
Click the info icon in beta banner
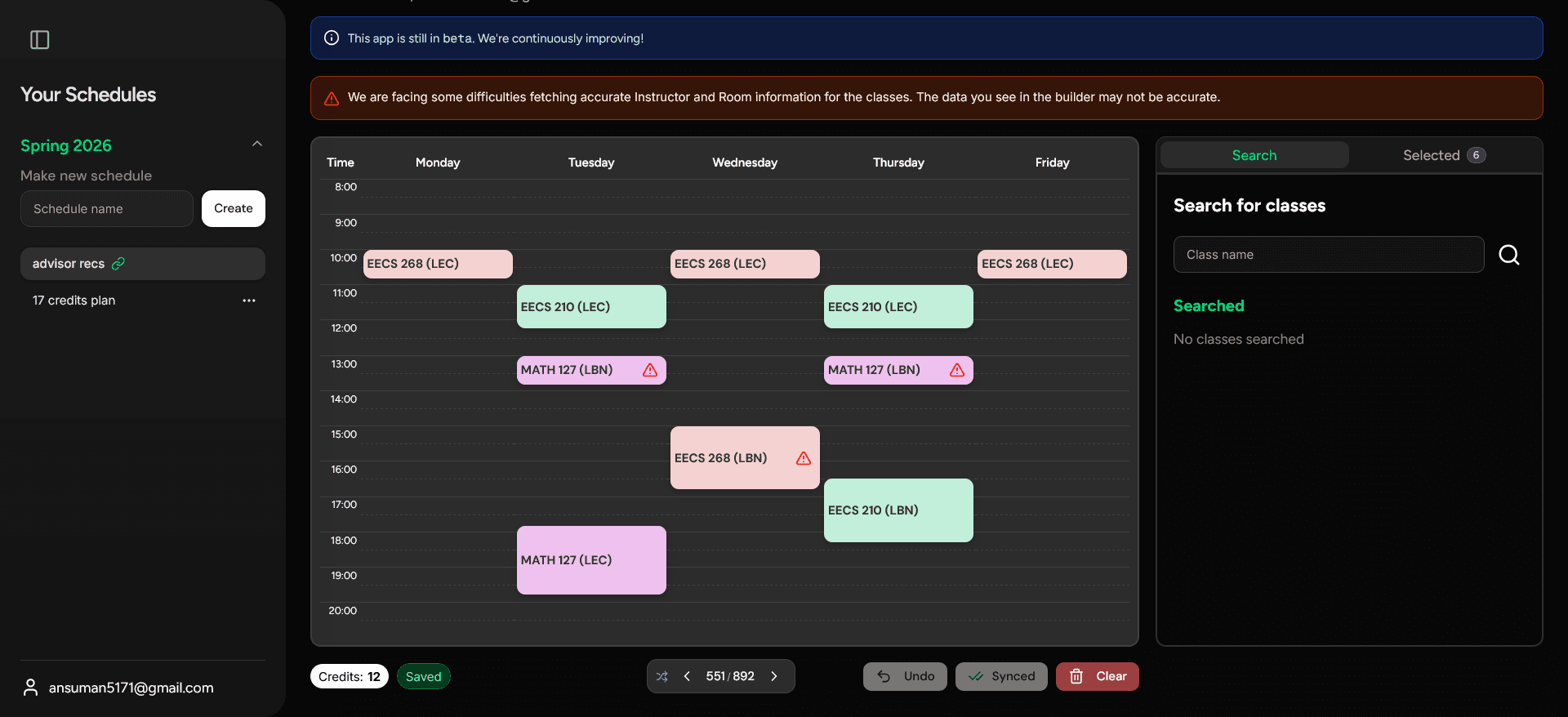(x=332, y=38)
